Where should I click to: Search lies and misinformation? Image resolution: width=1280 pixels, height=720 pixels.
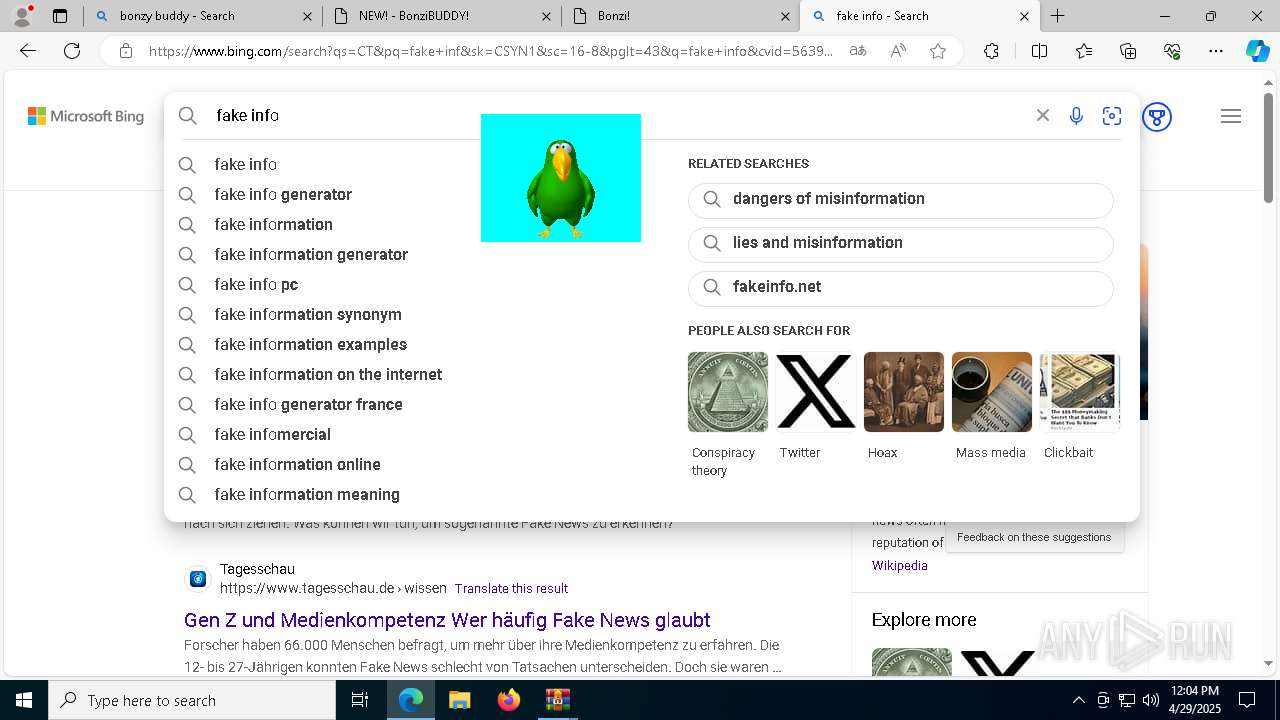click(x=900, y=243)
